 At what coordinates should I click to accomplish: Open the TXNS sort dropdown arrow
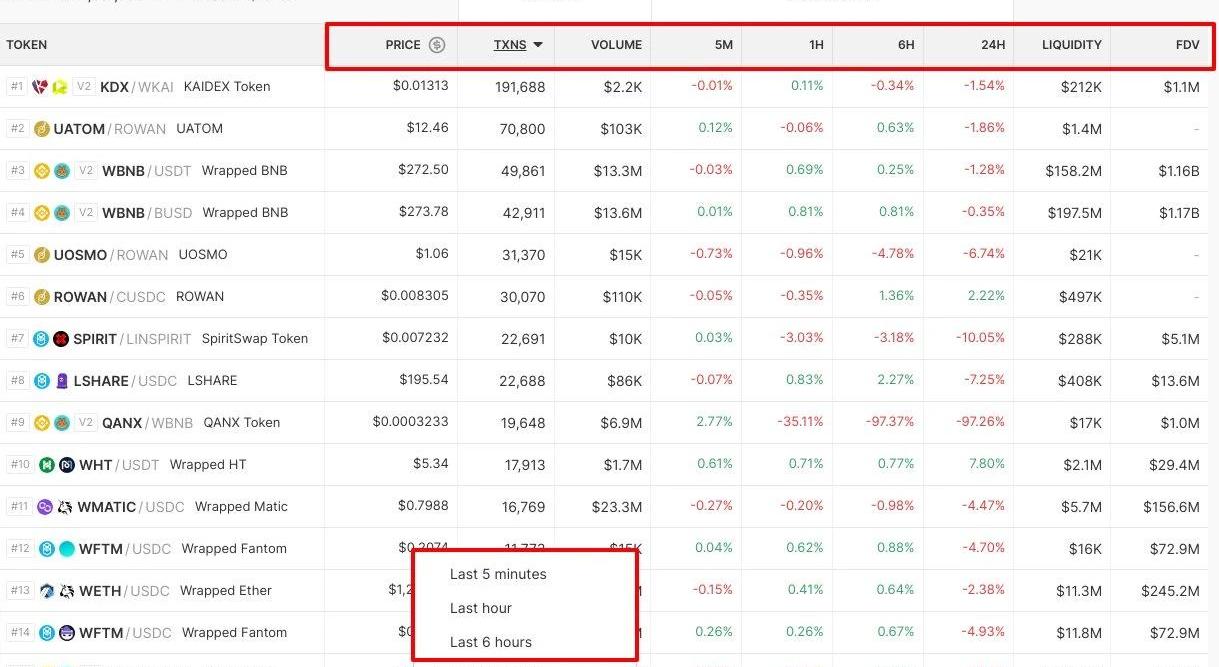[x=538, y=45]
